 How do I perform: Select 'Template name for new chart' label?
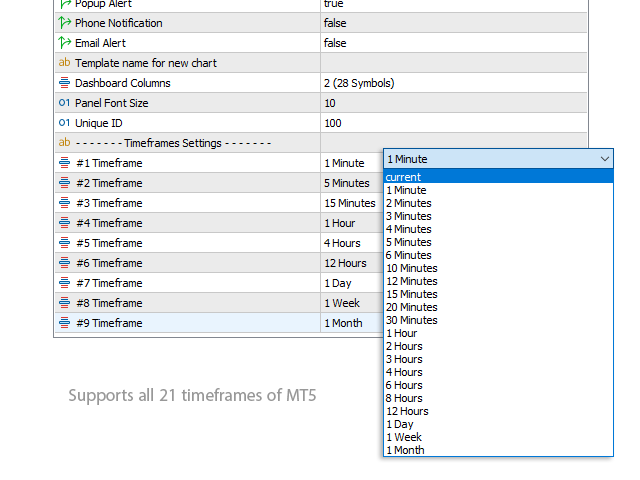(146, 63)
